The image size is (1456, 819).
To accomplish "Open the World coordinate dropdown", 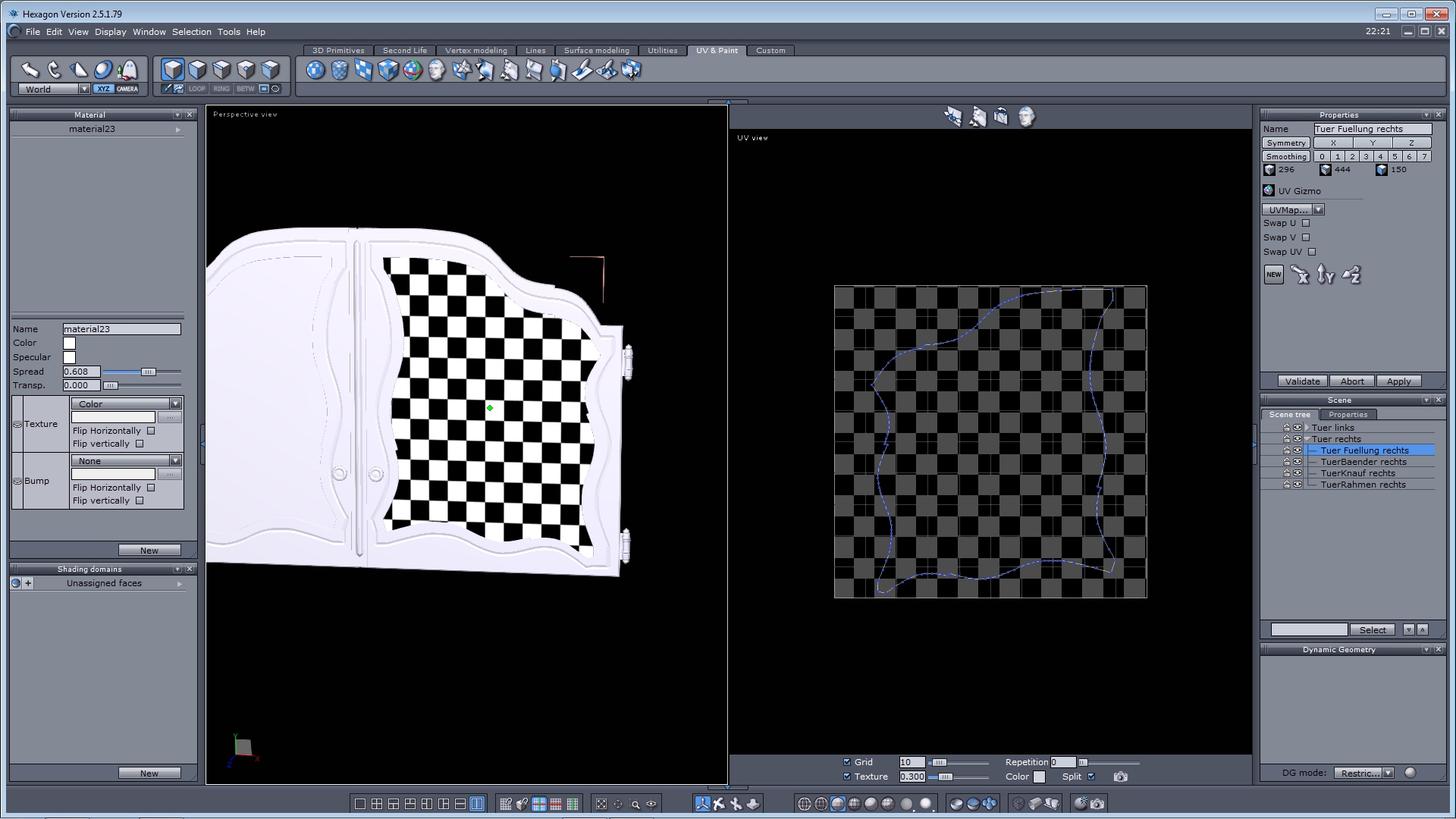I will (x=84, y=89).
